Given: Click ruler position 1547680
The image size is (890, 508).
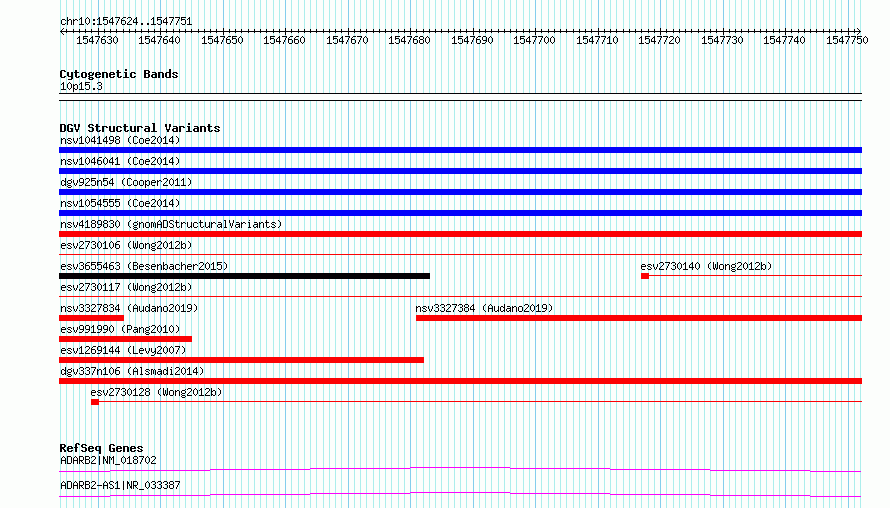Looking at the screenshot, I should 409,40.
